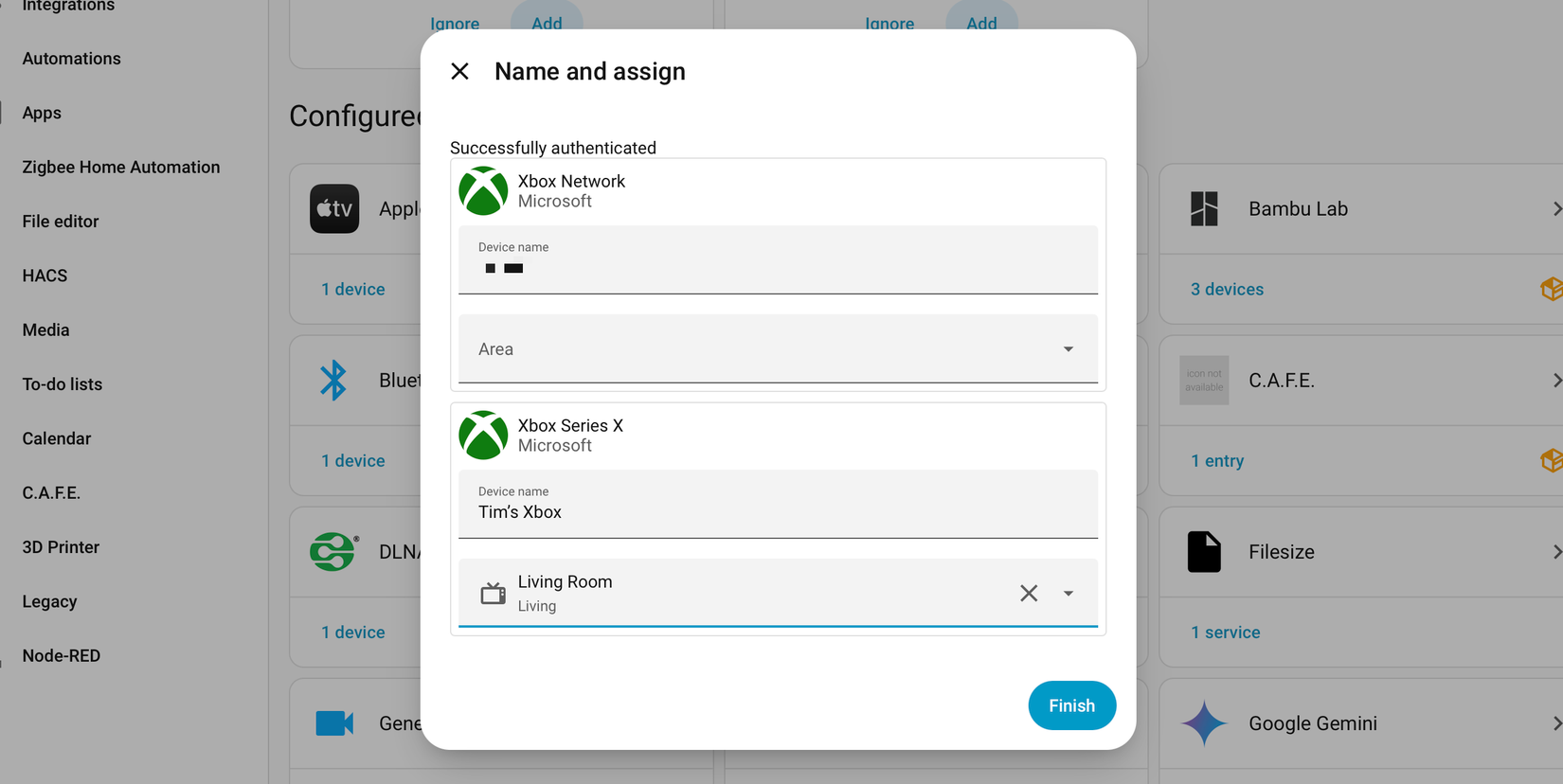Click the Xbox Network device name field

[778, 259]
